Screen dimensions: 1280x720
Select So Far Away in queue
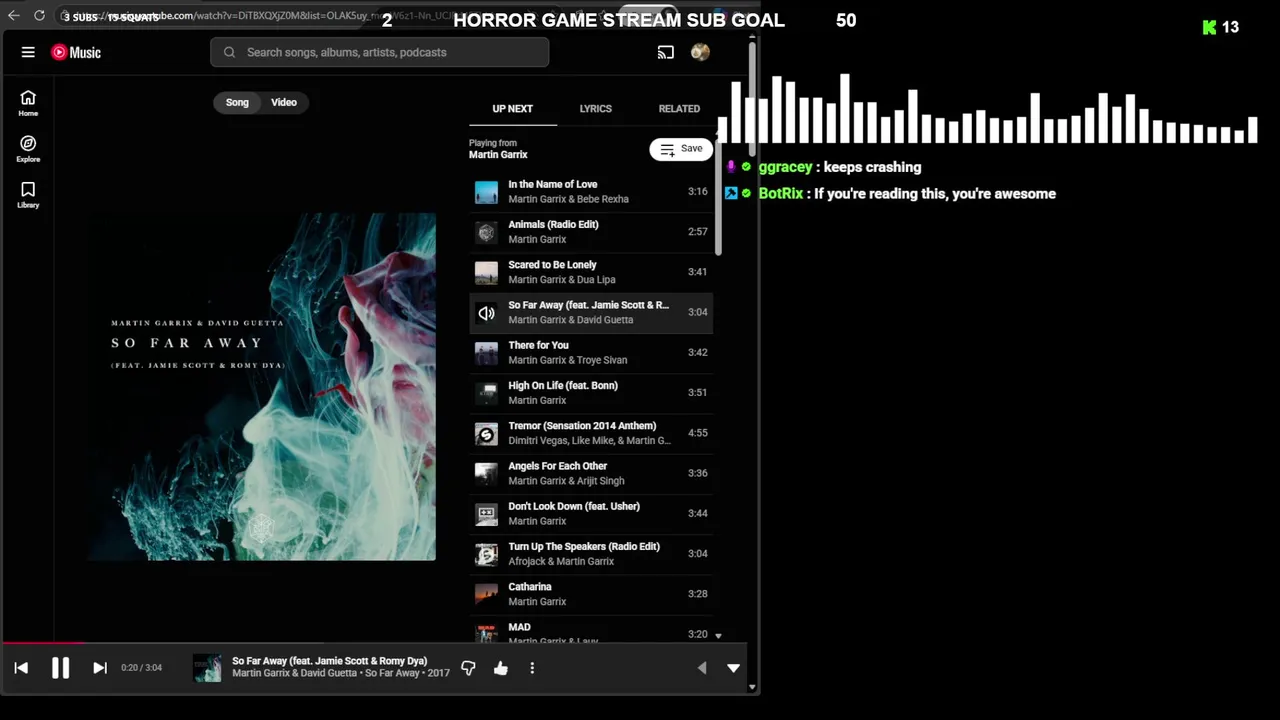pos(592,312)
